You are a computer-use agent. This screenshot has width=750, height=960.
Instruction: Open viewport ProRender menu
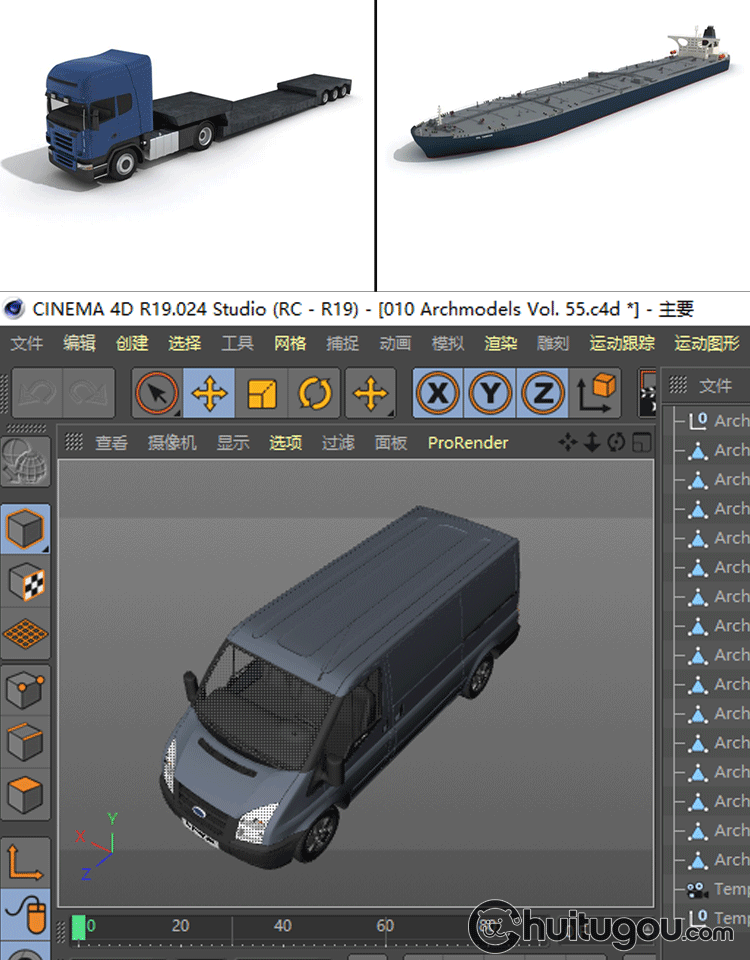click(468, 443)
